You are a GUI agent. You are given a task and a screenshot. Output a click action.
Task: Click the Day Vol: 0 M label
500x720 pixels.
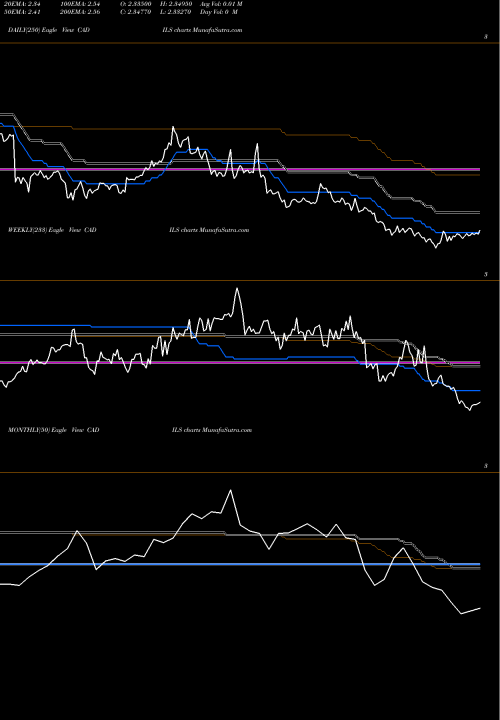point(219,12)
